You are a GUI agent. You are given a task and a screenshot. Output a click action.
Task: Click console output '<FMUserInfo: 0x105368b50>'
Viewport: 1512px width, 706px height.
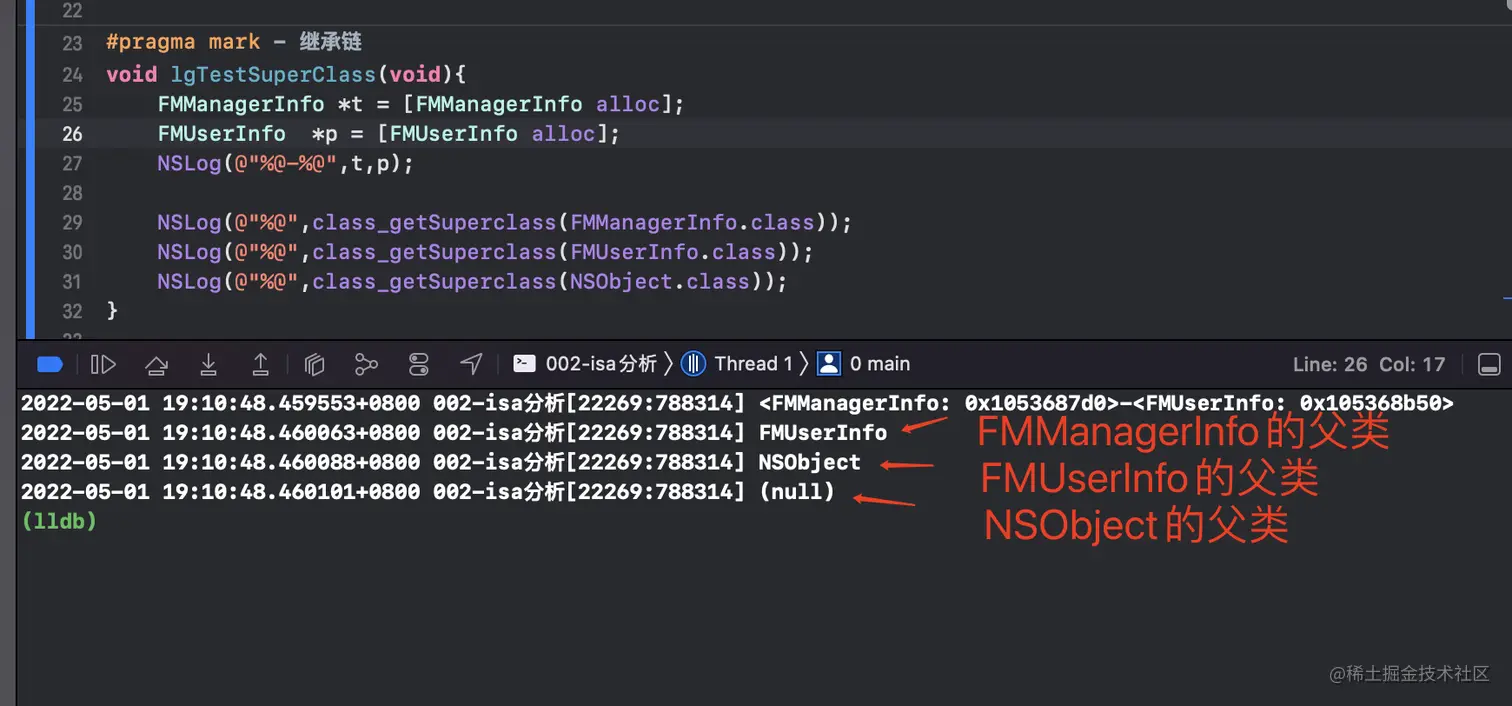click(1294, 404)
